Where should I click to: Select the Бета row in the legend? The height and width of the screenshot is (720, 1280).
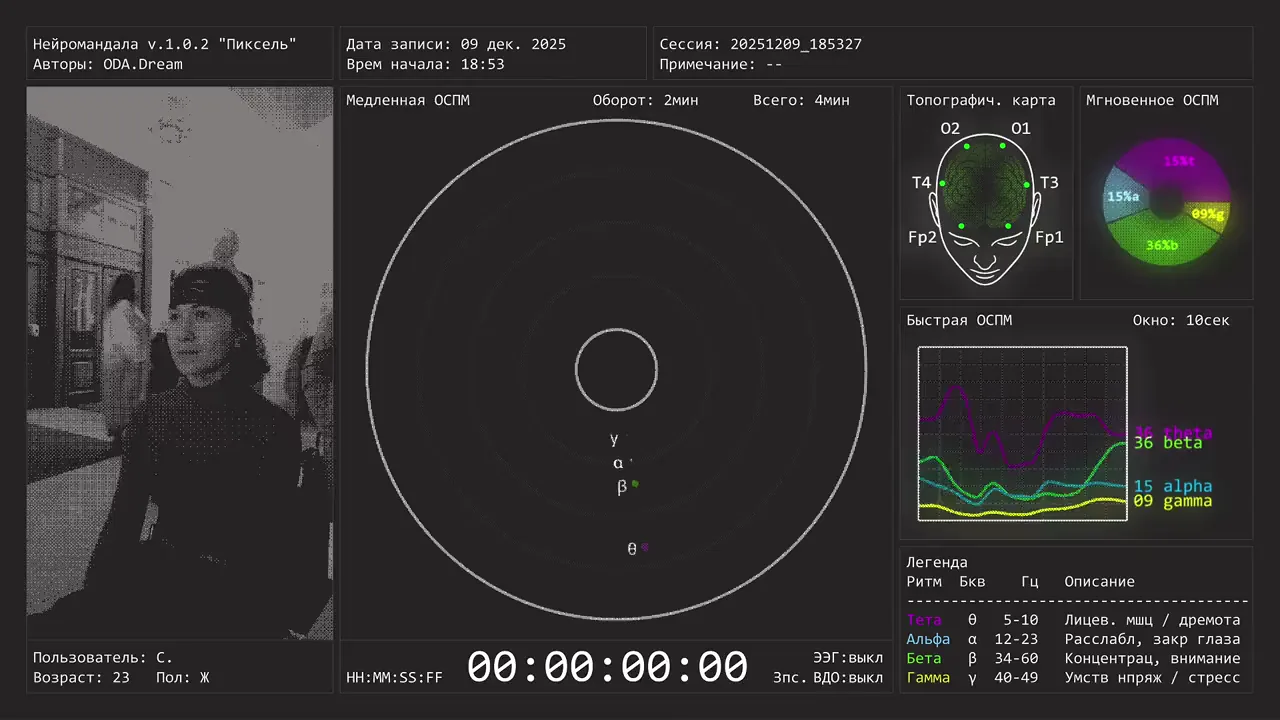coord(1074,658)
